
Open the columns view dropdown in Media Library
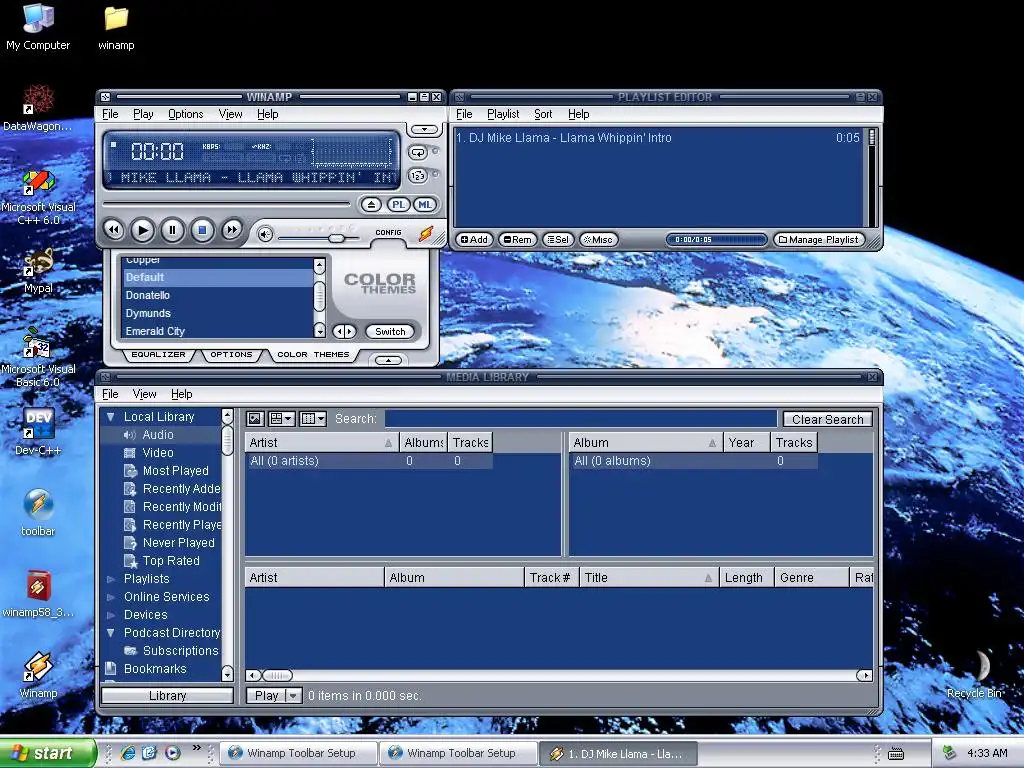pos(313,419)
